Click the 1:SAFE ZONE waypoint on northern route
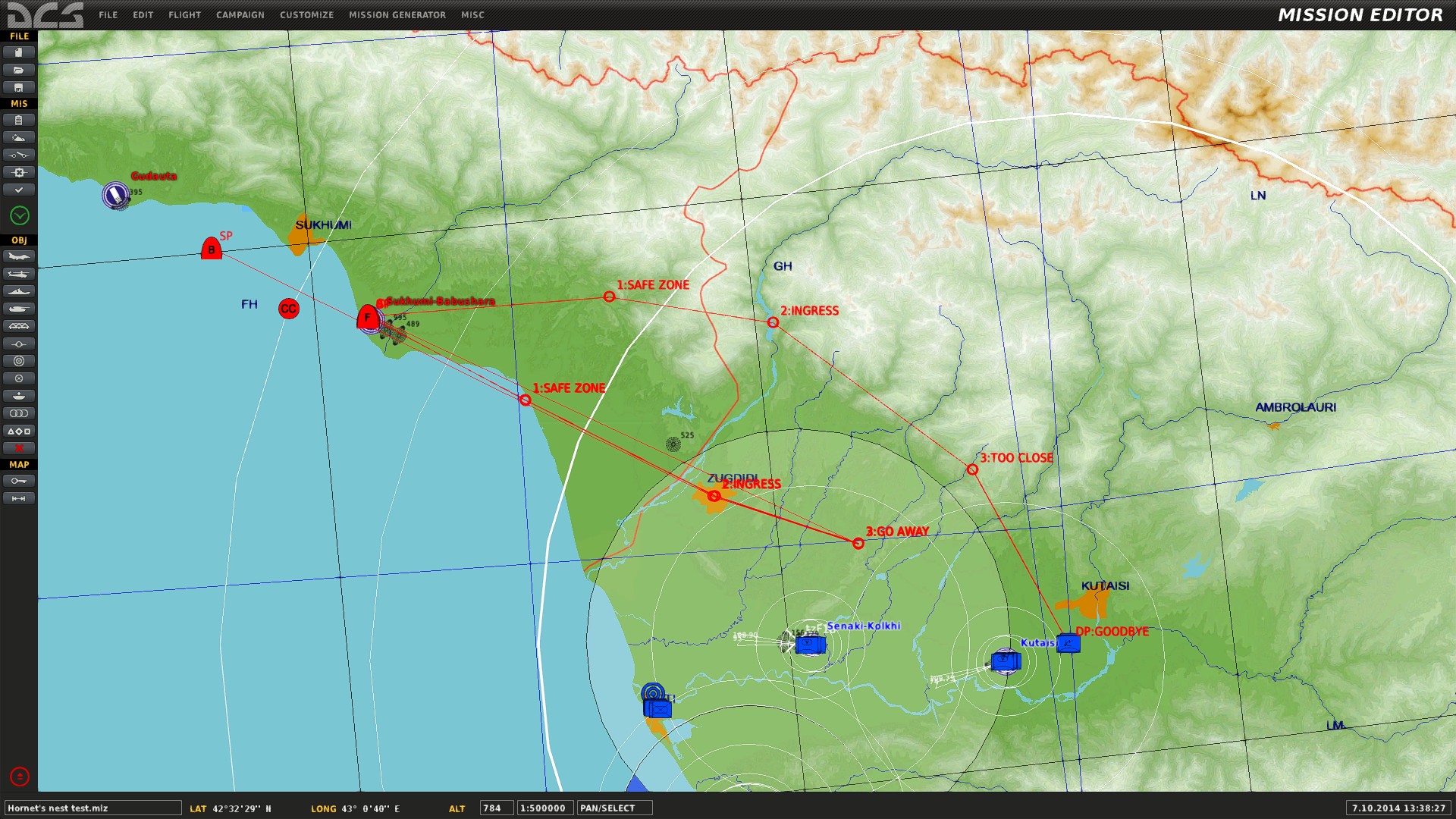1456x819 pixels. [x=609, y=297]
